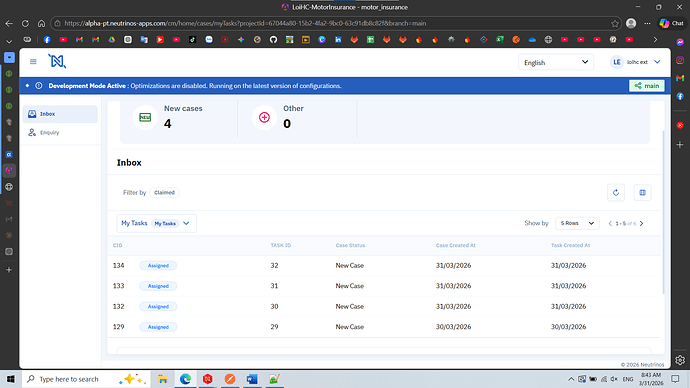Open the browser profile icon
This screenshot has height=388, width=690.
pos(631,23)
